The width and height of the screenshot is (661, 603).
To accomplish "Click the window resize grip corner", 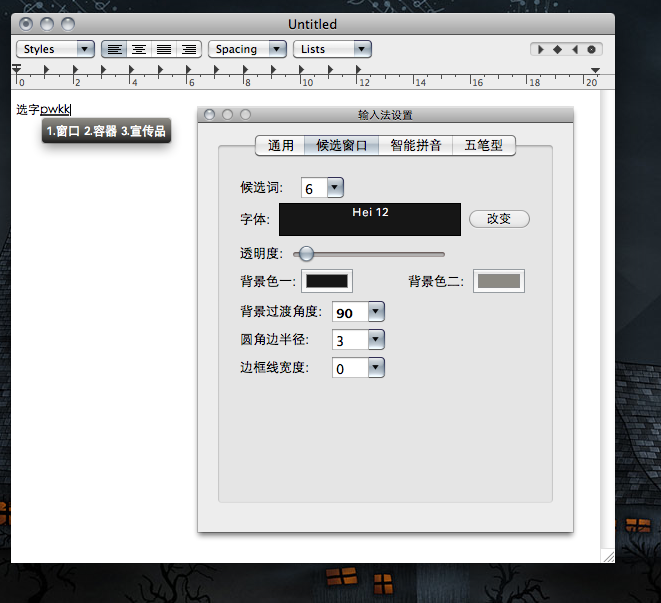I will [x=608, y=556].
